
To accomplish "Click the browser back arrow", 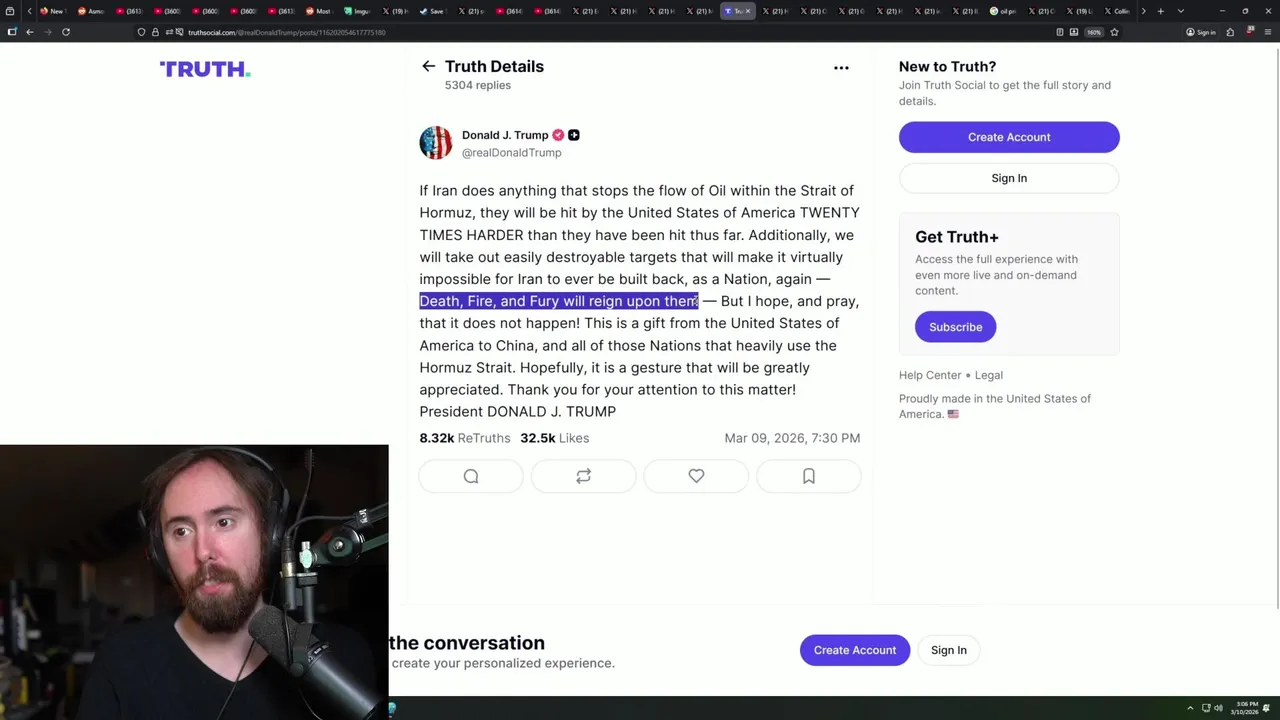I will pos(30,32).
